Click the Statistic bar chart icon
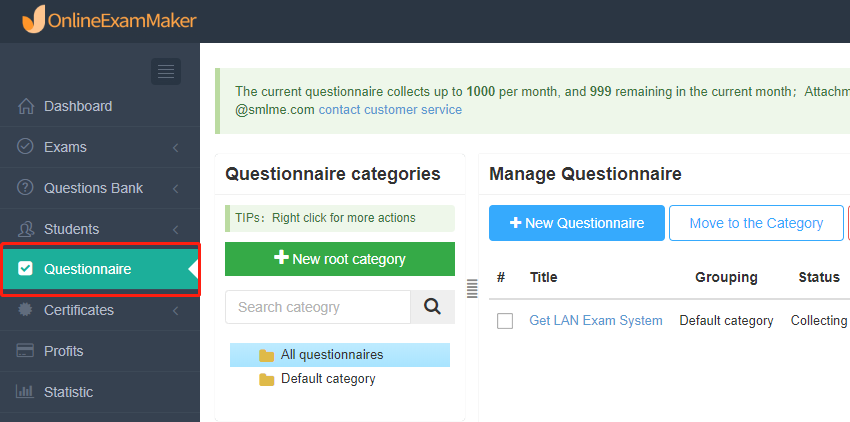The height and width of the screenshot is (422, 850). click(x=25, y=391)
